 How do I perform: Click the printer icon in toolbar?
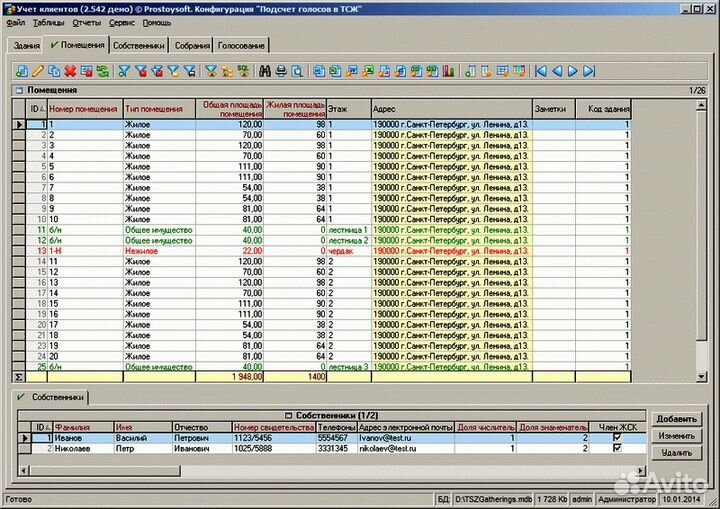pos(281,71)
